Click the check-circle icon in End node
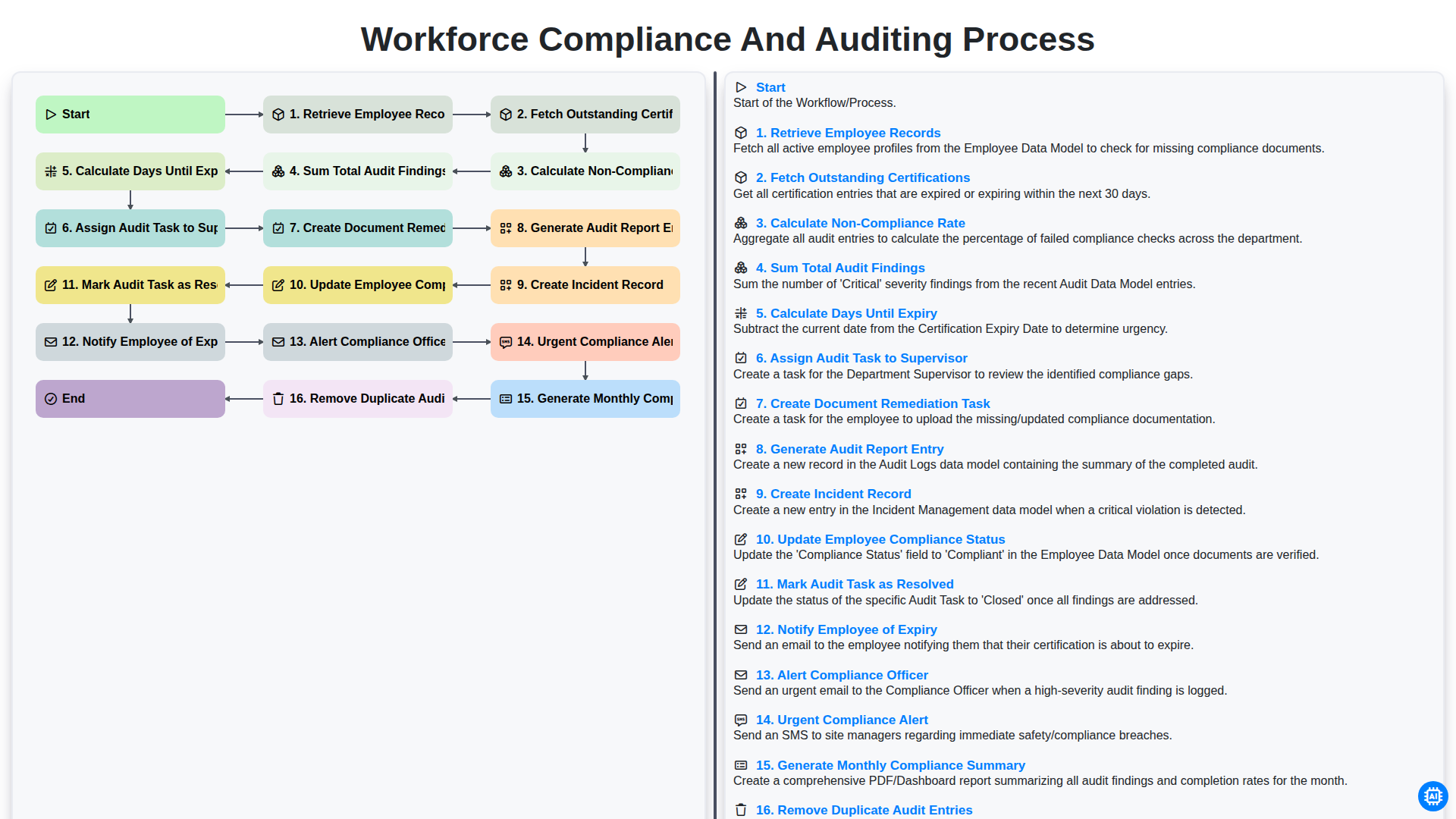1456x819 pixels. (51, 399)
